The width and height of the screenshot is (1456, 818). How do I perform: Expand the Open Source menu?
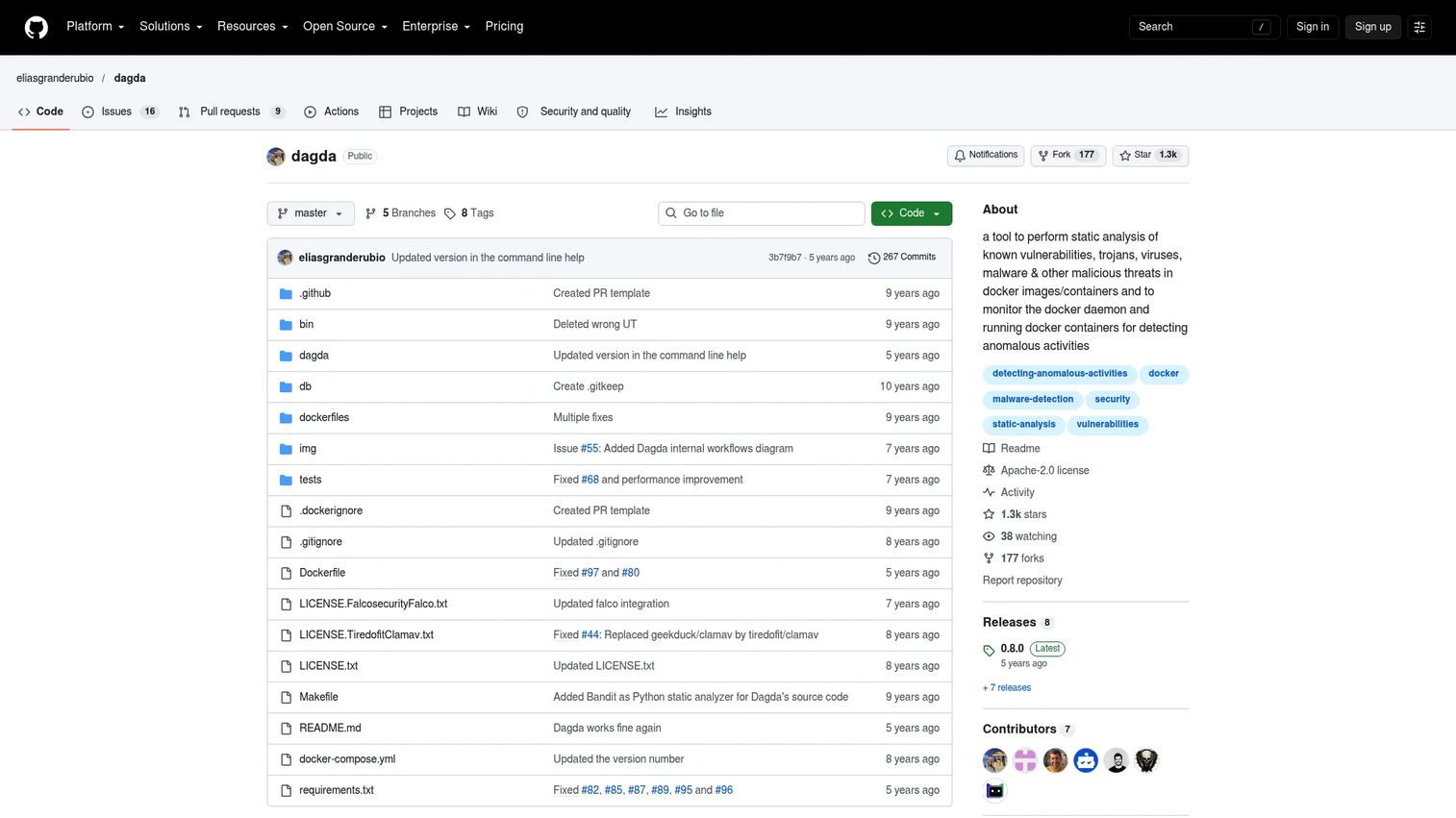point(345,27)
